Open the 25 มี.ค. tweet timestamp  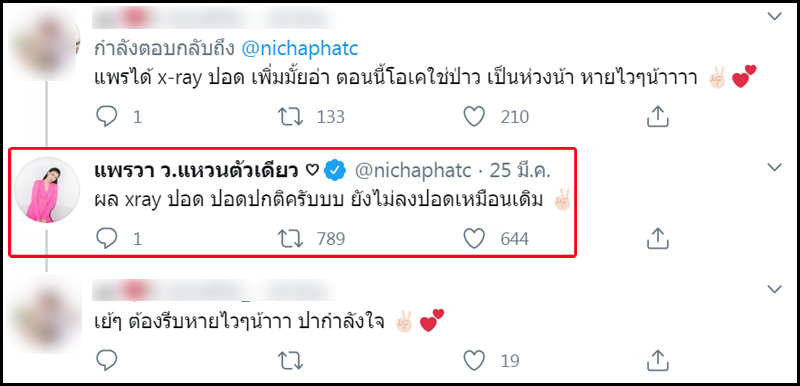(x=520, y=172)
